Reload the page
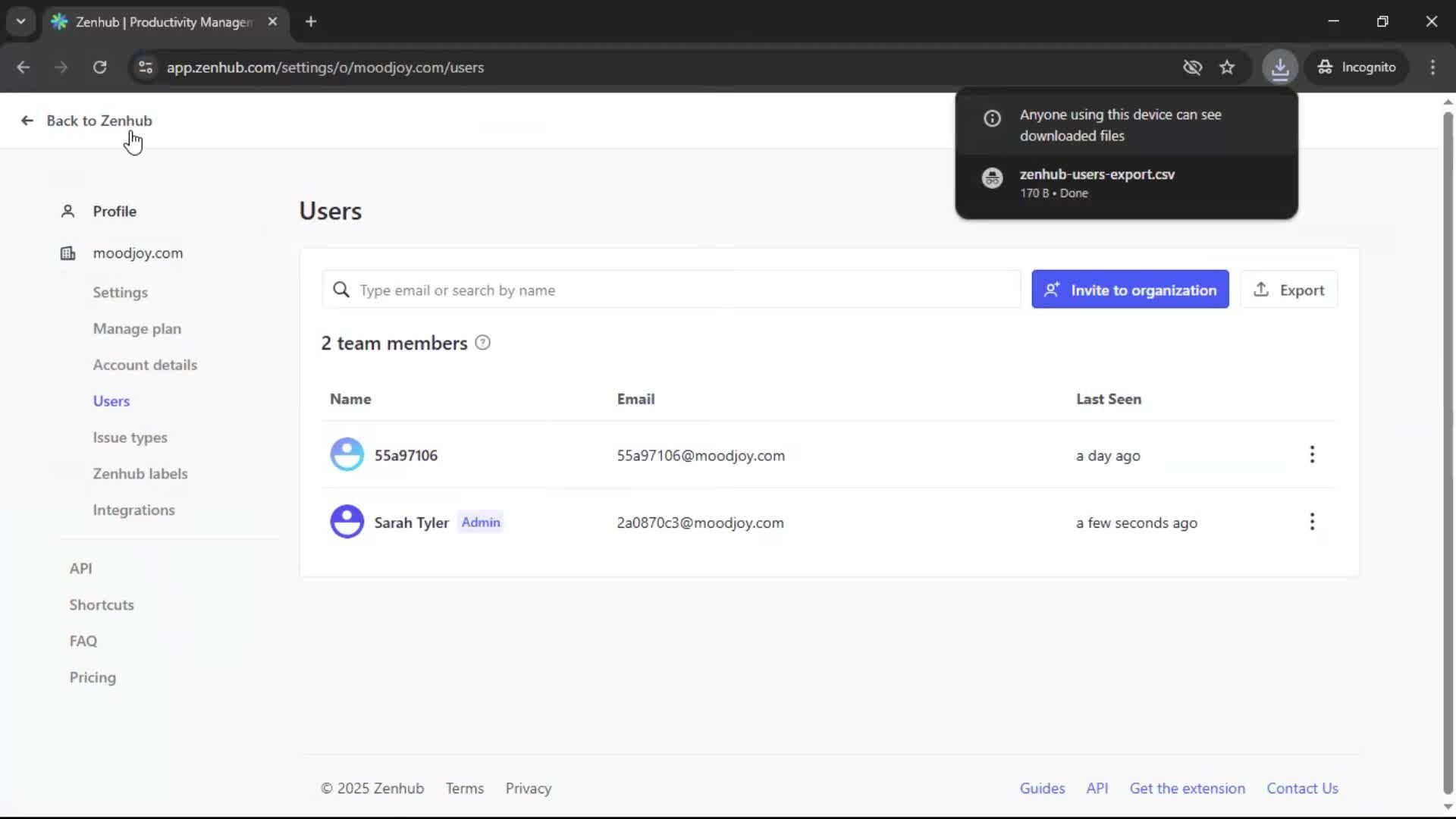This screenshot has height=819, width=1456. 99,67
